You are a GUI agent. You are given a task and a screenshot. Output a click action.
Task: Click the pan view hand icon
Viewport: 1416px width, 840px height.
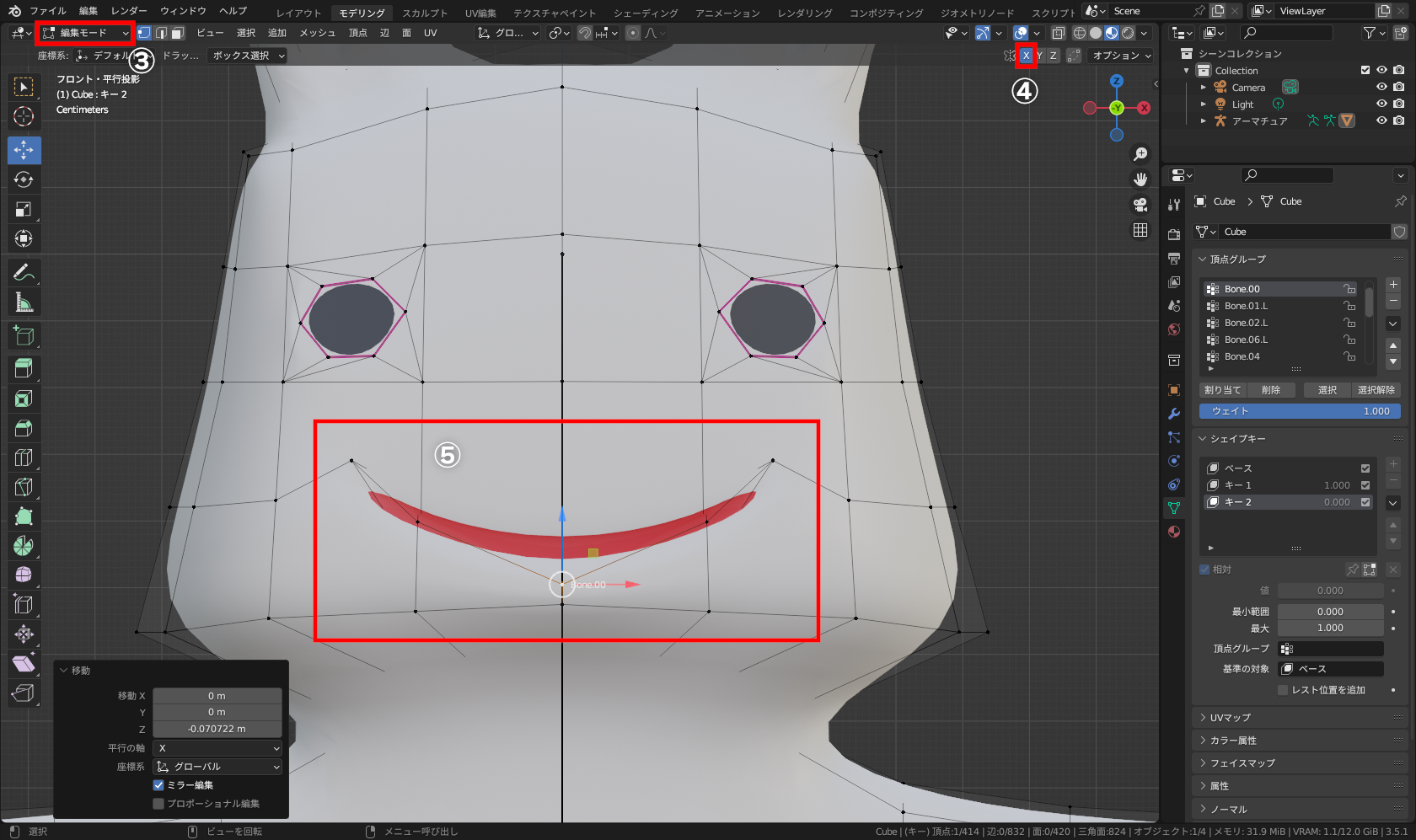pyautogui.click(x=1140, y=179)
